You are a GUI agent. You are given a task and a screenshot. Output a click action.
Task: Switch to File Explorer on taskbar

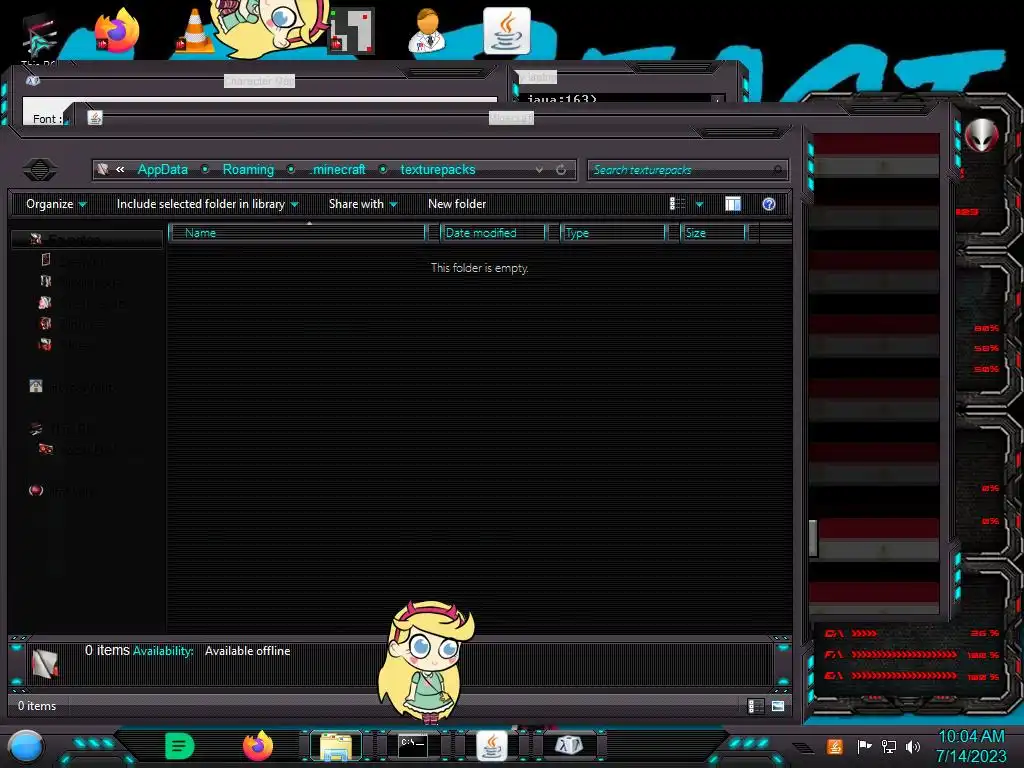point(336,746)
